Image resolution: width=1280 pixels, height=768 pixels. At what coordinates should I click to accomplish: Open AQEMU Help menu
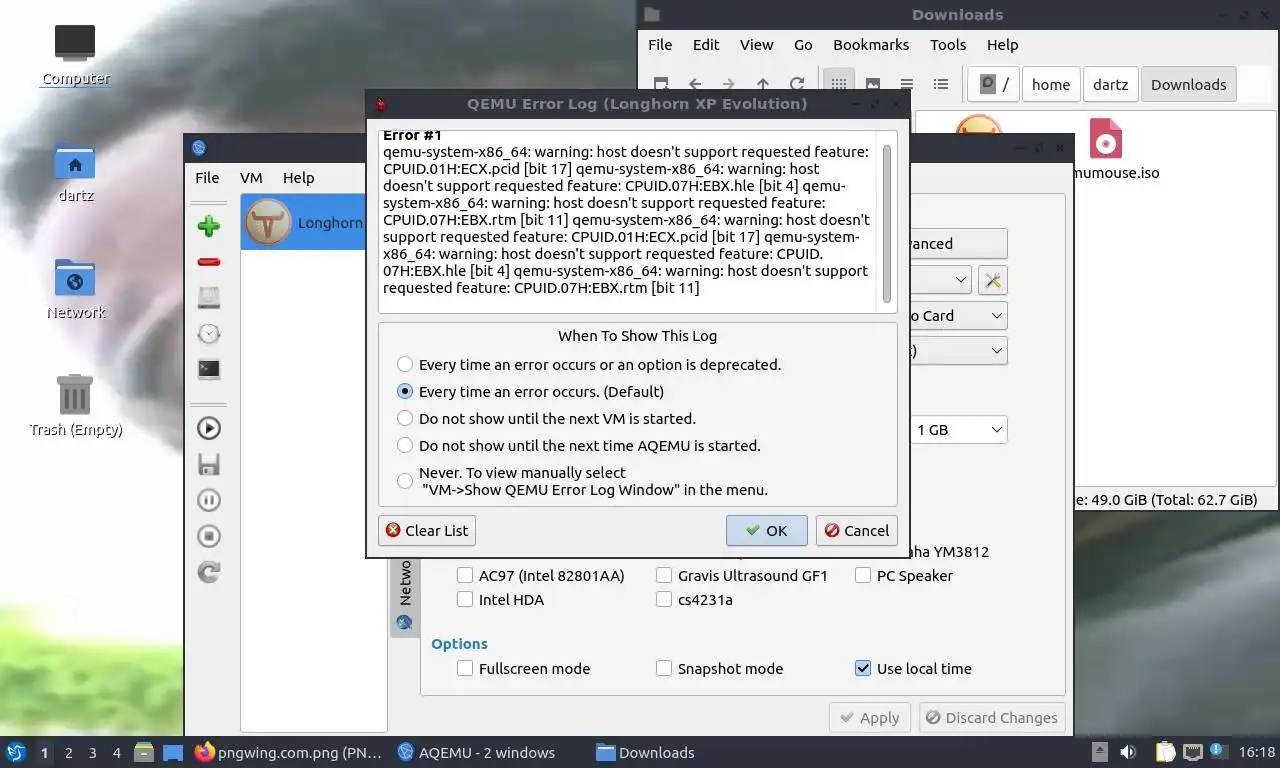(x=298, y=178)
